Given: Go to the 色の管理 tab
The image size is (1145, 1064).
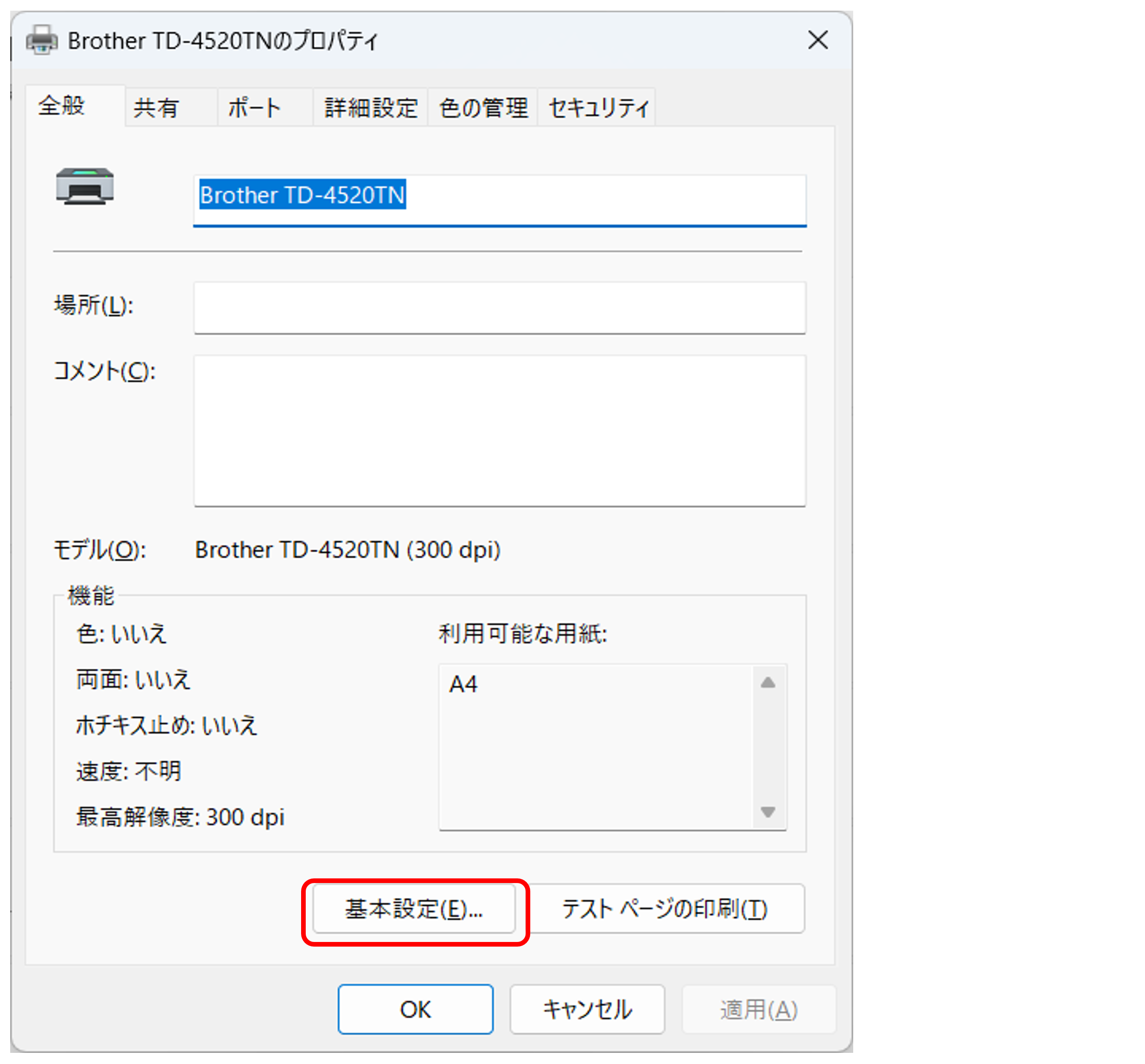Looking at the screenshot, I should [x=483, y=108].
